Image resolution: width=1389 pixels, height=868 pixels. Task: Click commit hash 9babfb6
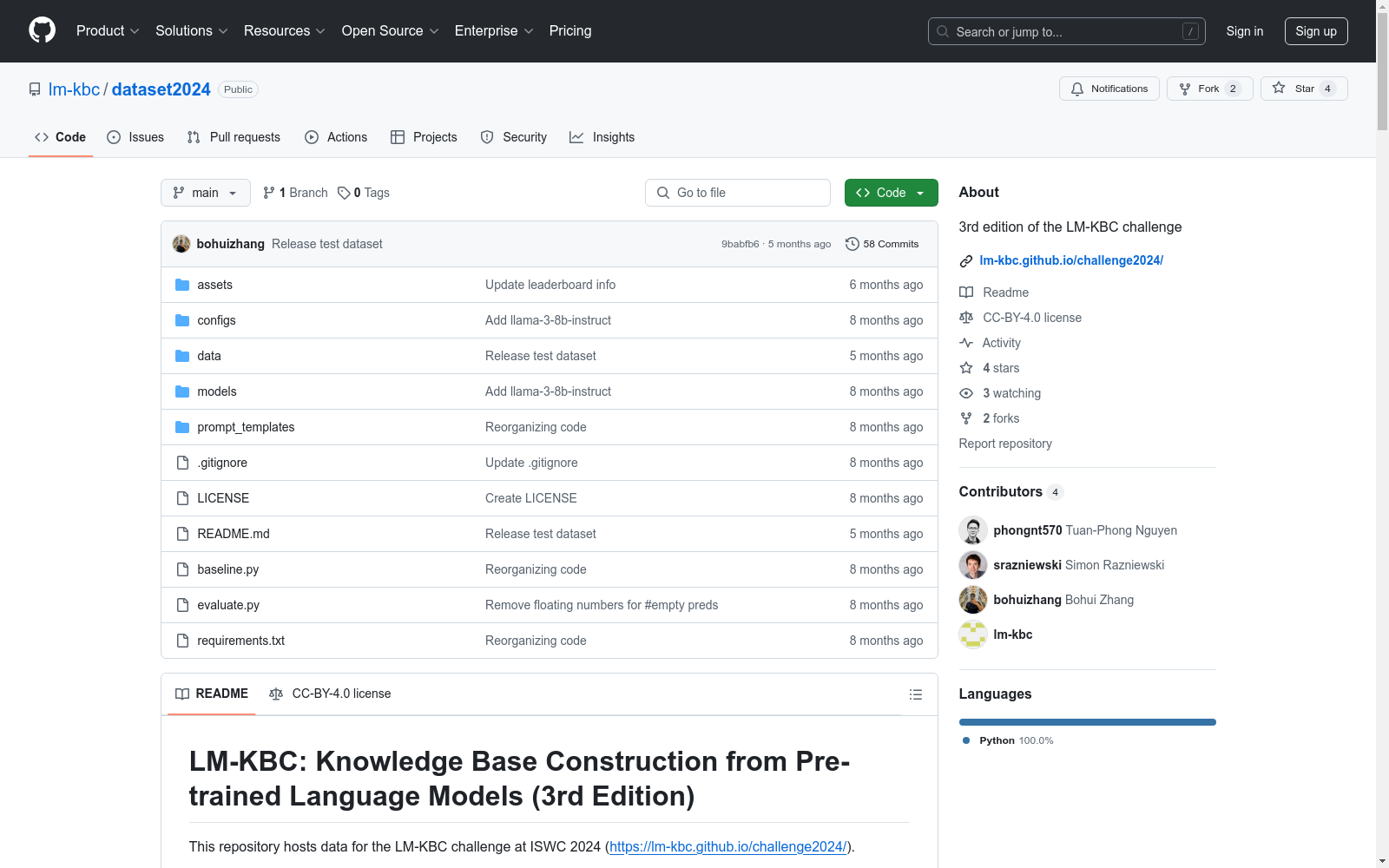pos(741,244)
